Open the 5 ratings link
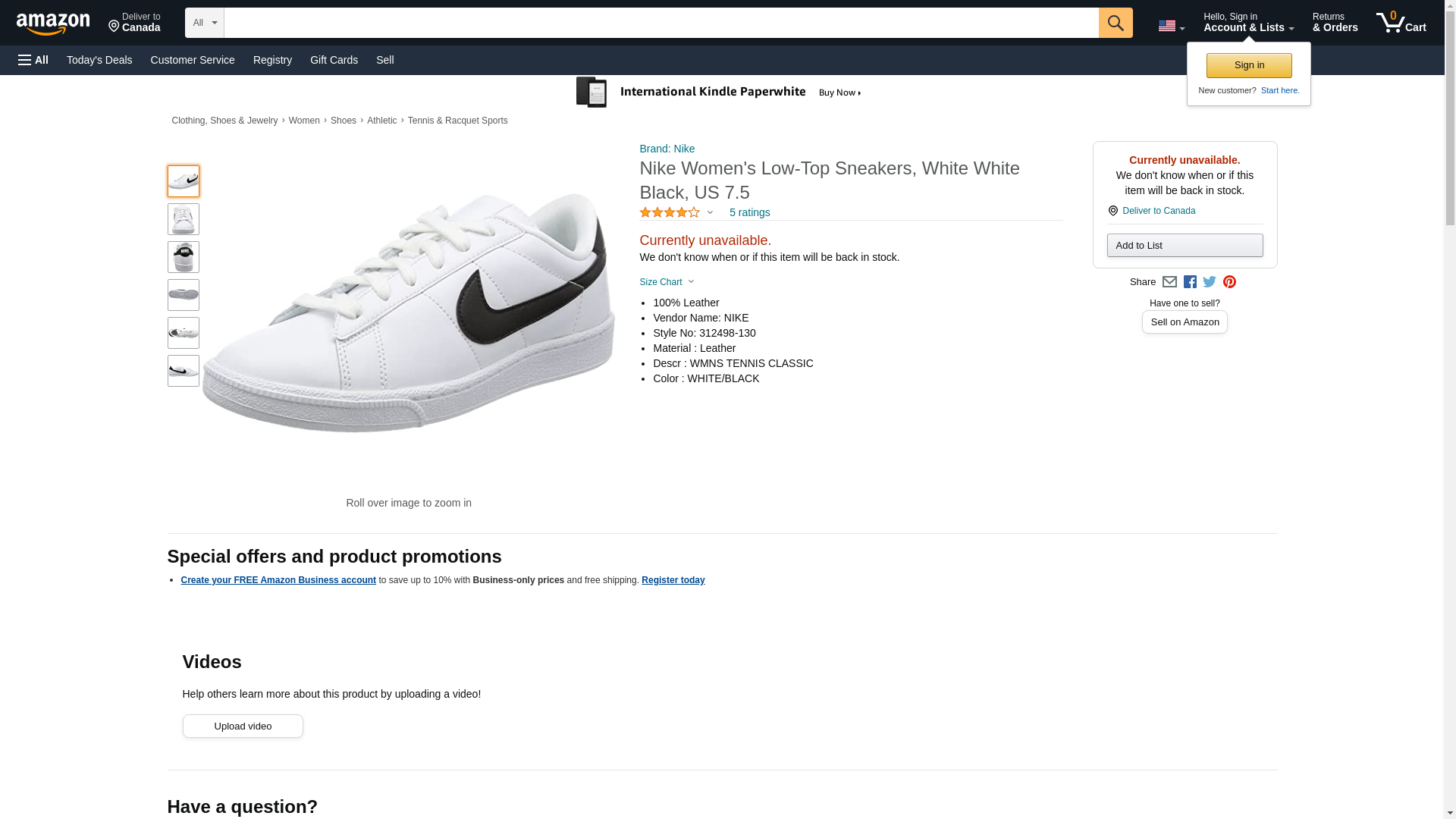 click(x=749, y=212)
